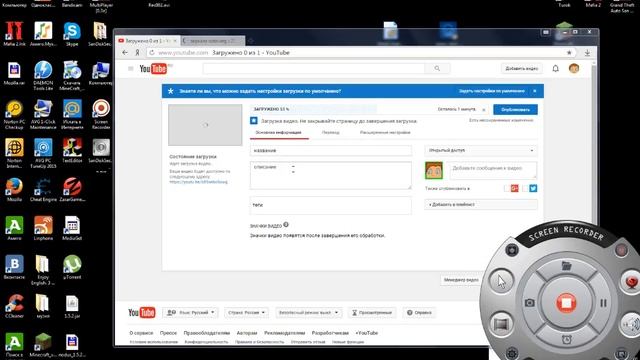This screenshot has height=360, width=640.
Task: Click the video description text area
Action: click(331, 176)
